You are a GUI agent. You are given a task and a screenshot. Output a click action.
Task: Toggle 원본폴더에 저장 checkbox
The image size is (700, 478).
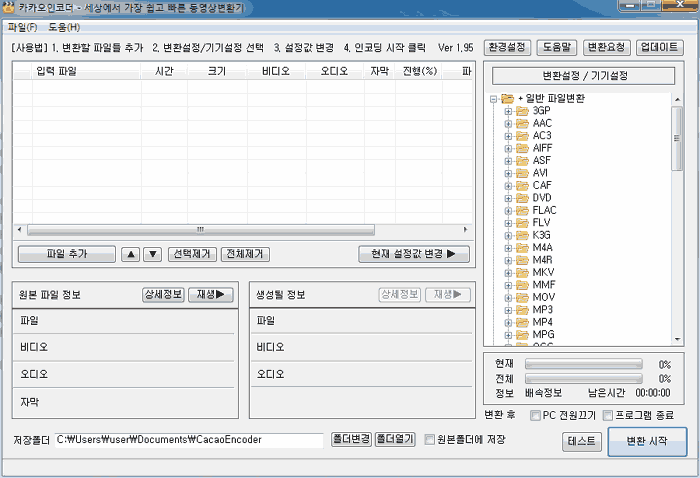pos(429,440)
